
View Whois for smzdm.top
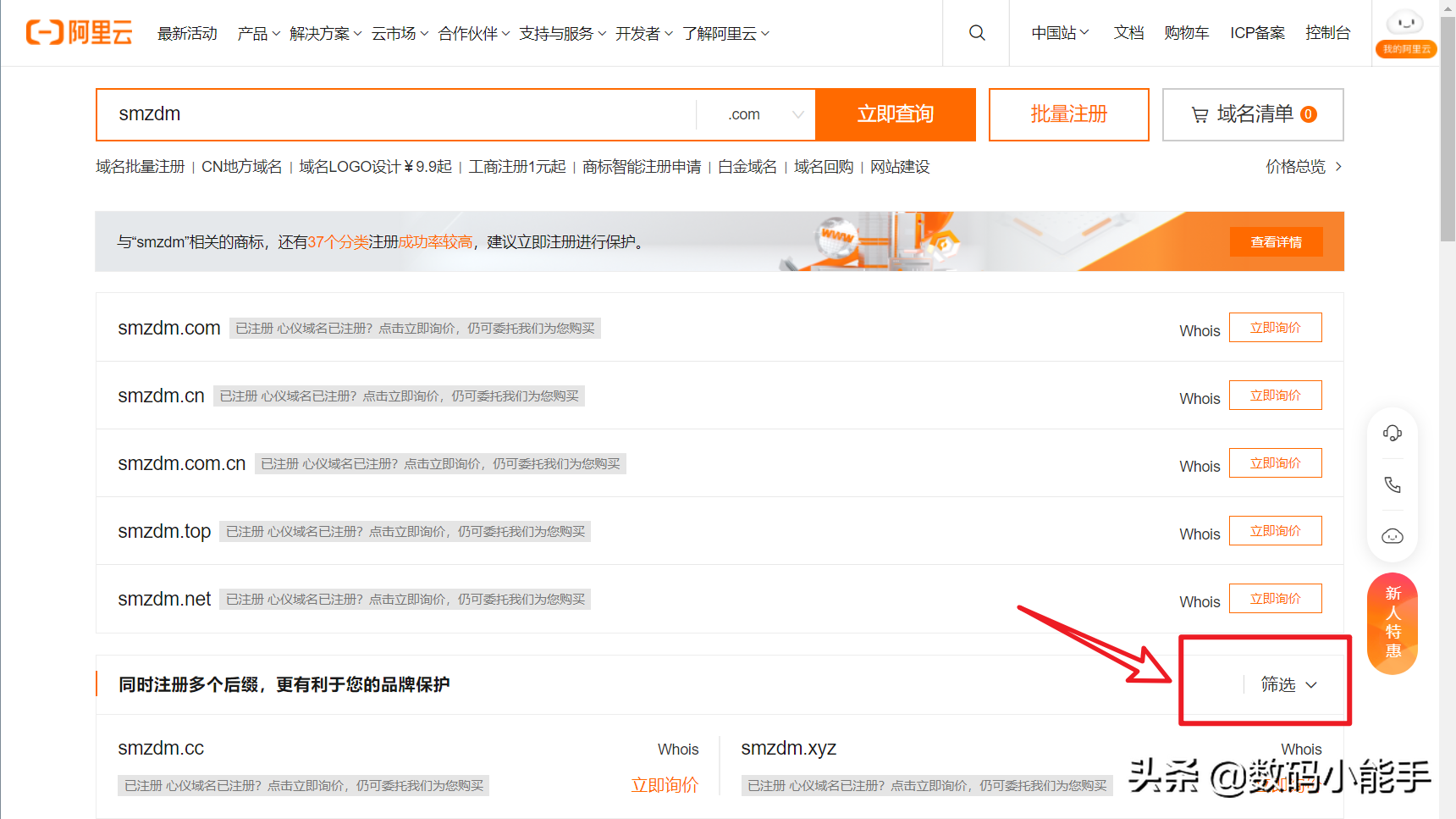[x=1200, y=534]
